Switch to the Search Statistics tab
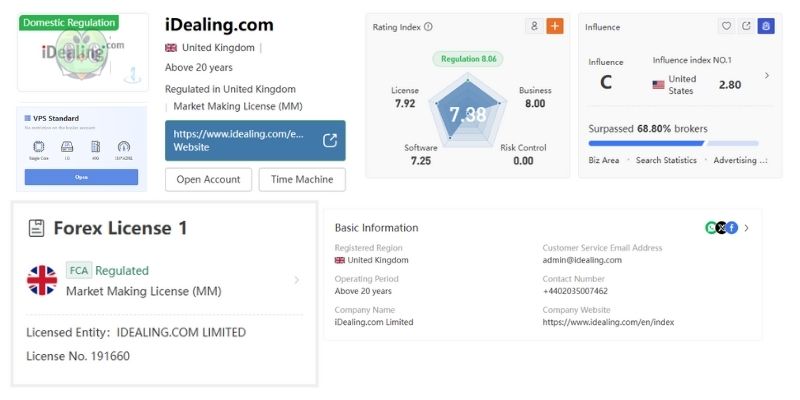The width and height of the screenshot is (800, 400). (668, 160)
